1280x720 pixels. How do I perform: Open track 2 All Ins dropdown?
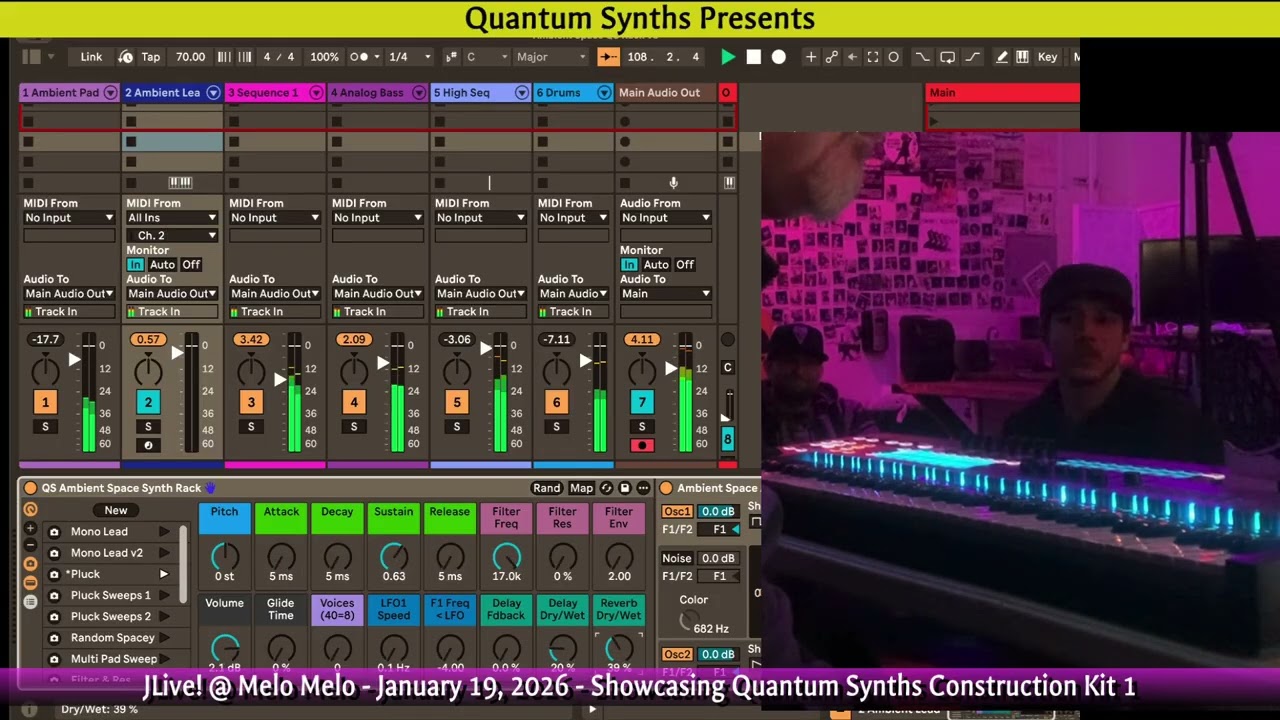[x=172, y=218]
